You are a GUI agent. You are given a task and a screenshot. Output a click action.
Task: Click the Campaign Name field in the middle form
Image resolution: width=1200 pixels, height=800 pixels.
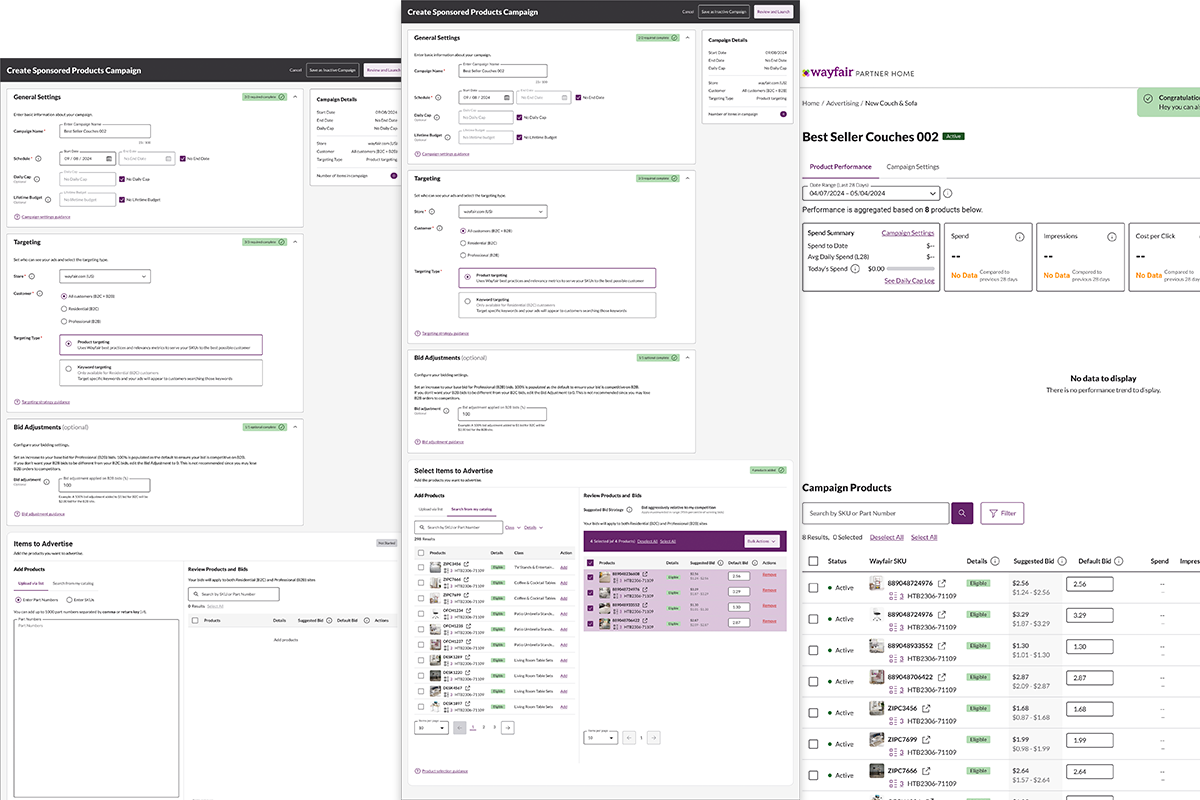502,72
